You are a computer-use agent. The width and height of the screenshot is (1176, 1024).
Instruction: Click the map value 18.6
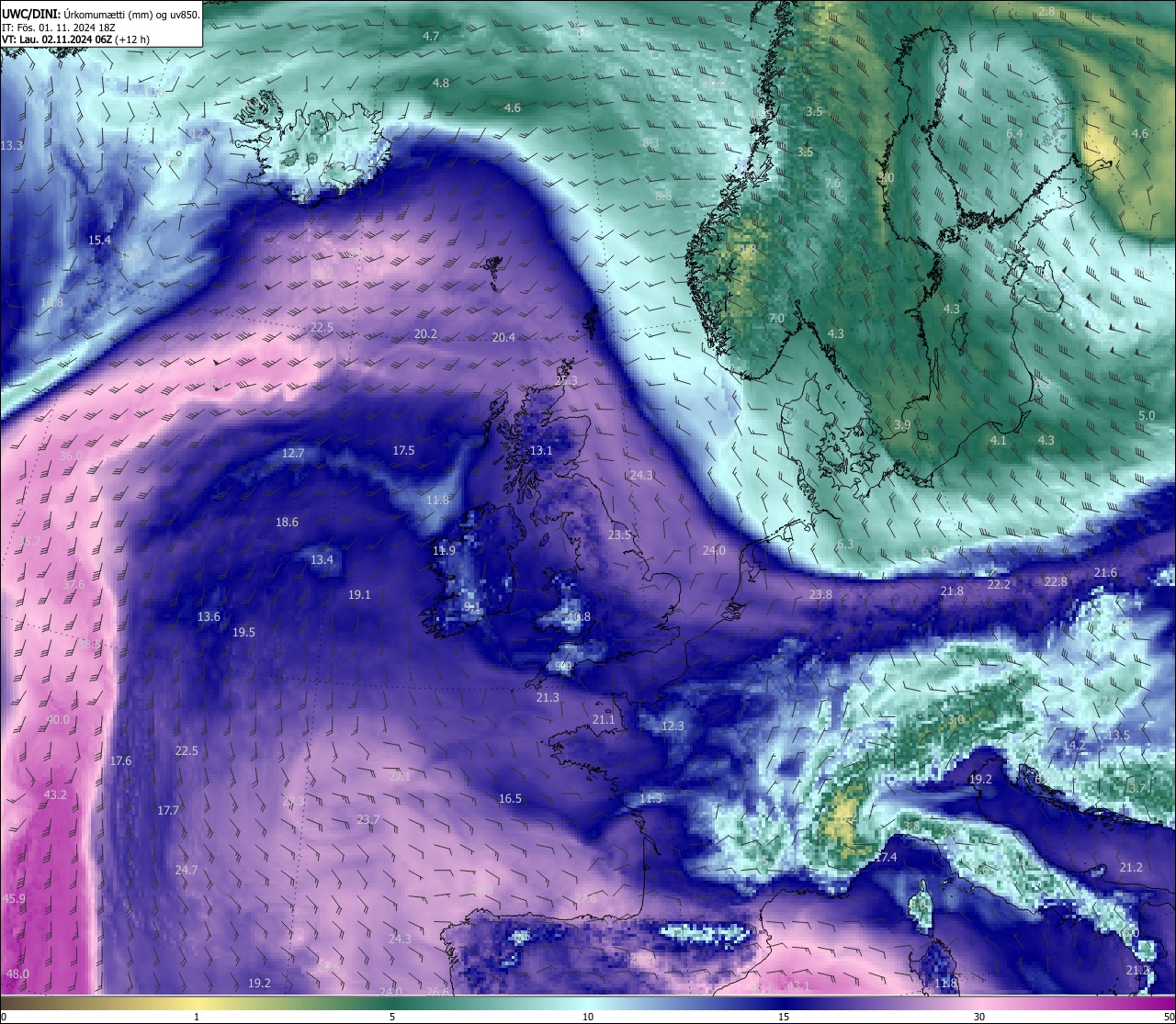[x=287, y=522]
